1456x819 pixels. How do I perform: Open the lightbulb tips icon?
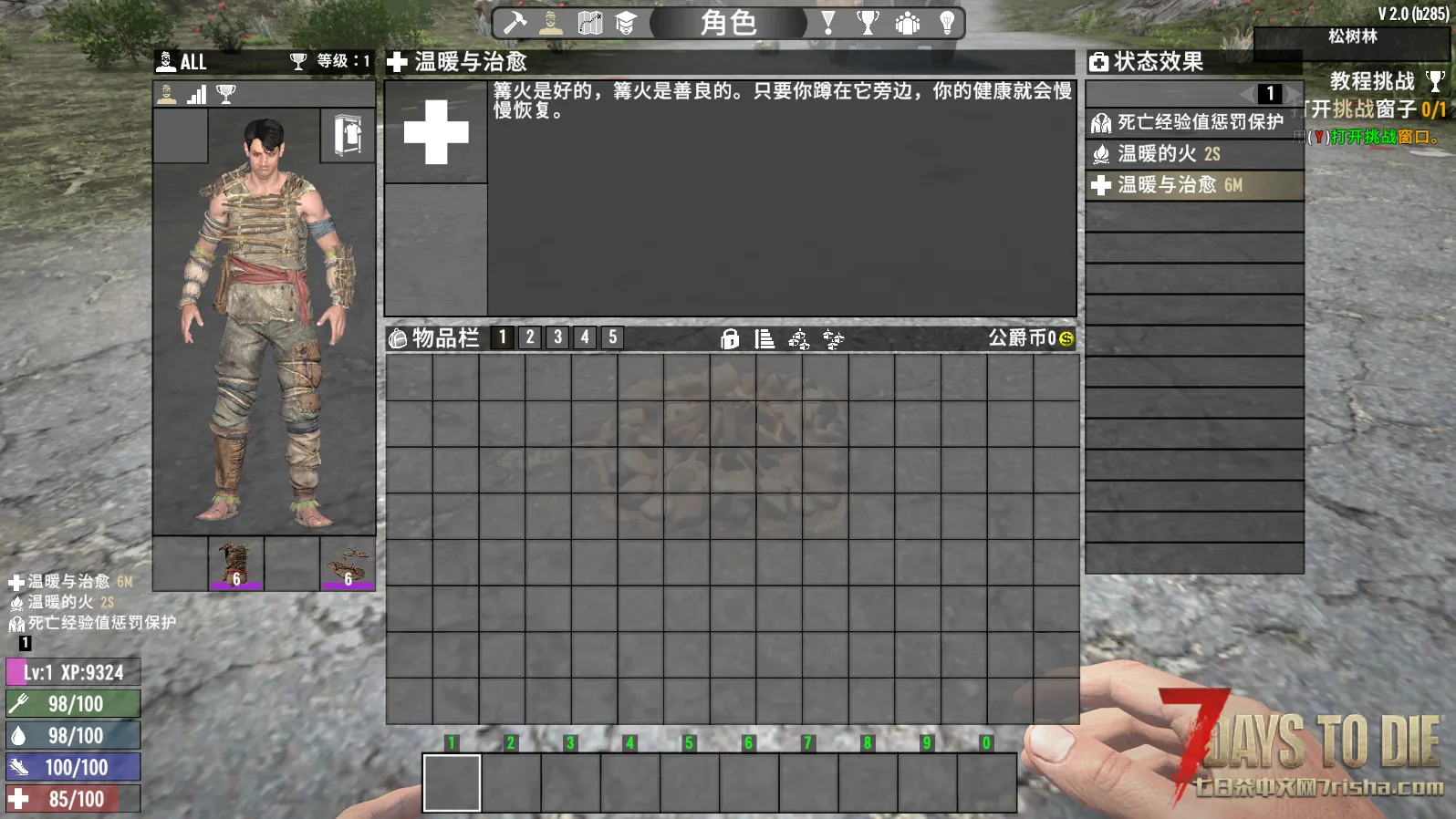coord(947,23)
